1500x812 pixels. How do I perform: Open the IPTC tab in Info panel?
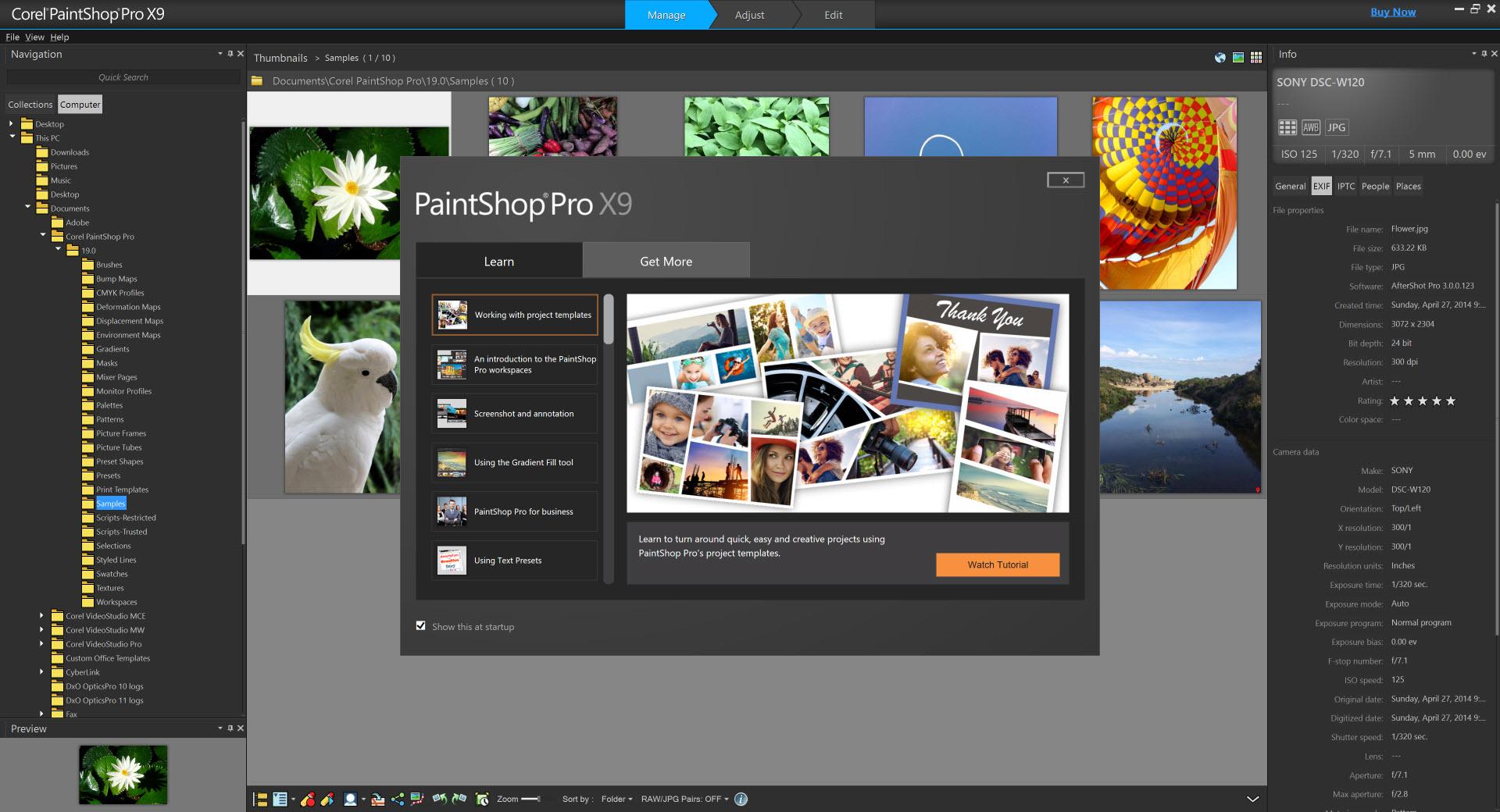pos(1345,186)
